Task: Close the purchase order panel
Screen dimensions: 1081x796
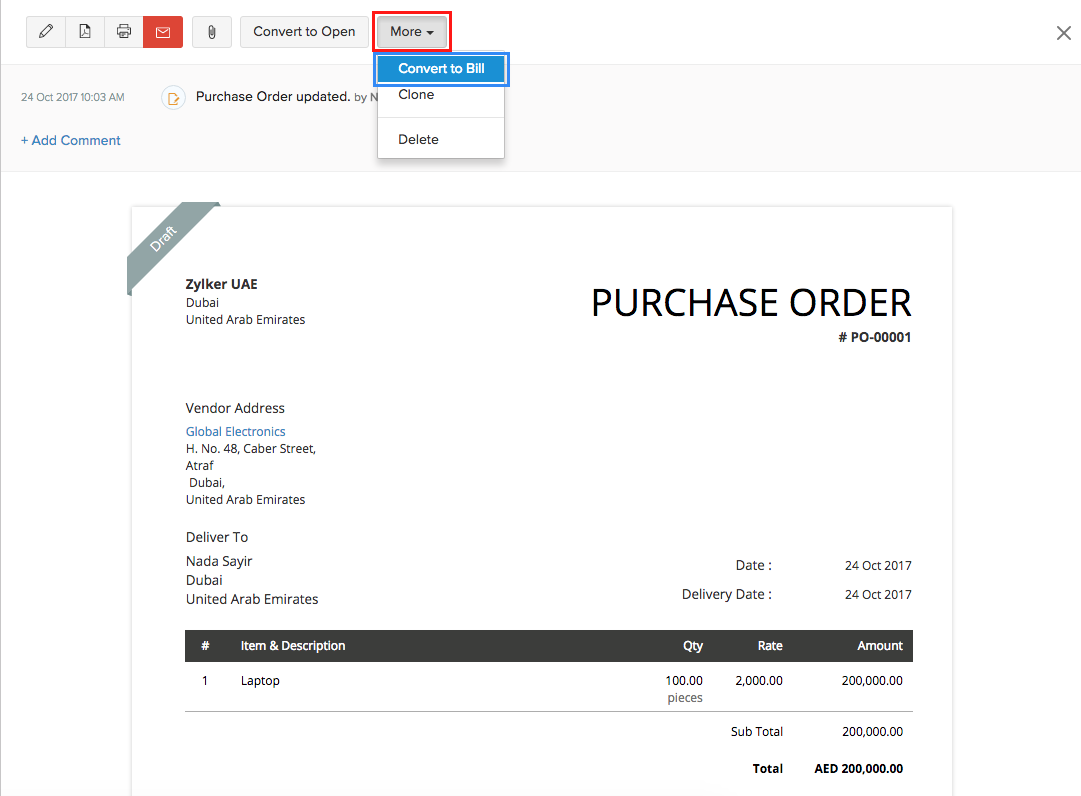Action: coord(1064,33)
